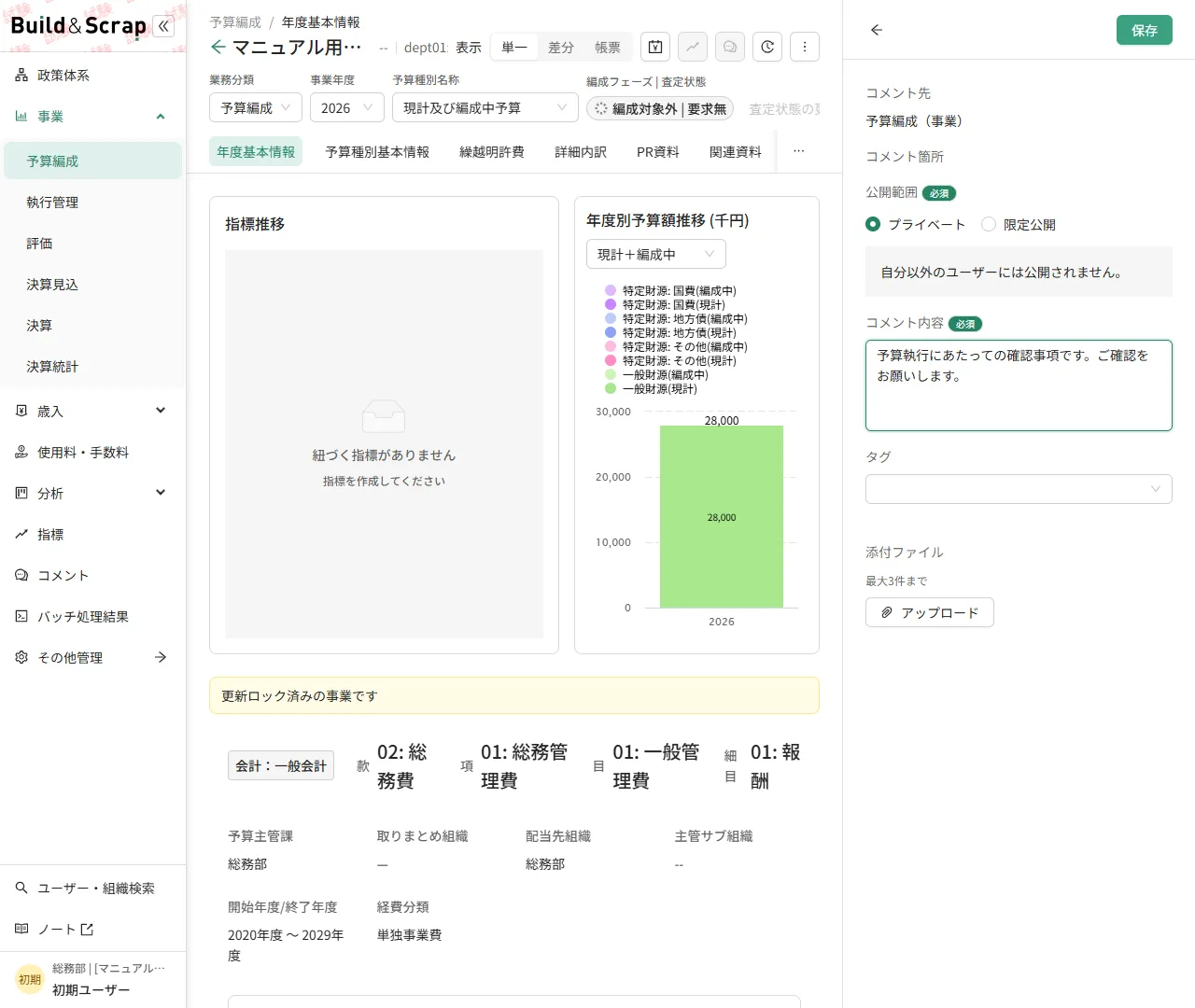Collapse the 事業 sidebar section
Screen dimensions: 1195x1008
161,117
